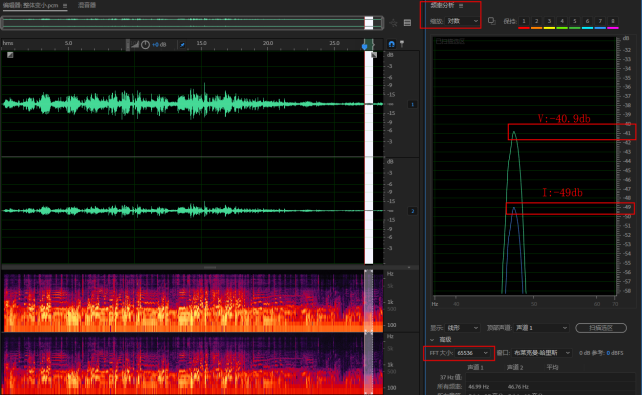The image size is (642, 395).
Task: Click the Scan Selection (扫描选区) button
Action: (x=601, y=328)
